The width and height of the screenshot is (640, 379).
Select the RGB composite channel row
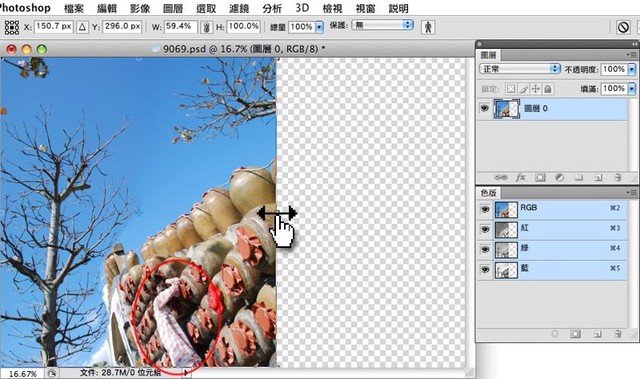click(x=552, y=210)
